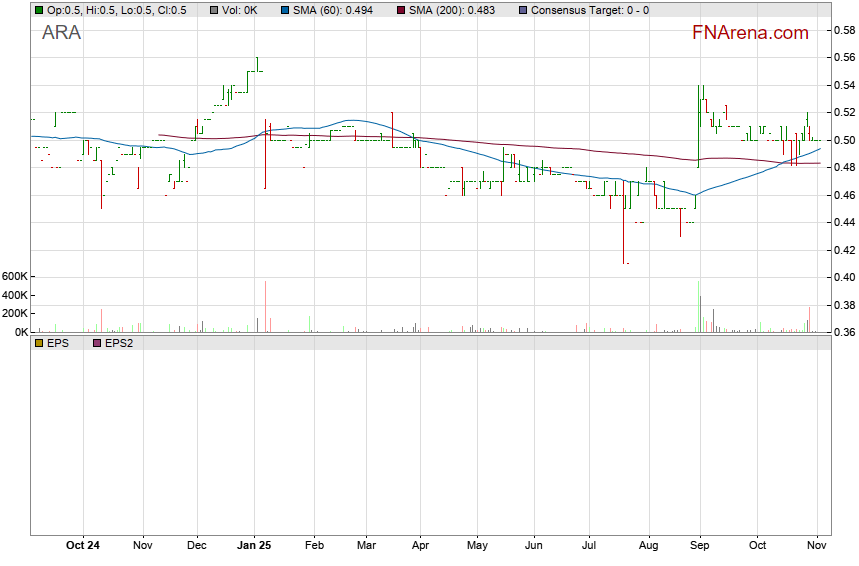This screenshot has width=859, height=566.
Task: Click the dark red SMA (200) legend swatch
Action: [x=402, y=10]
